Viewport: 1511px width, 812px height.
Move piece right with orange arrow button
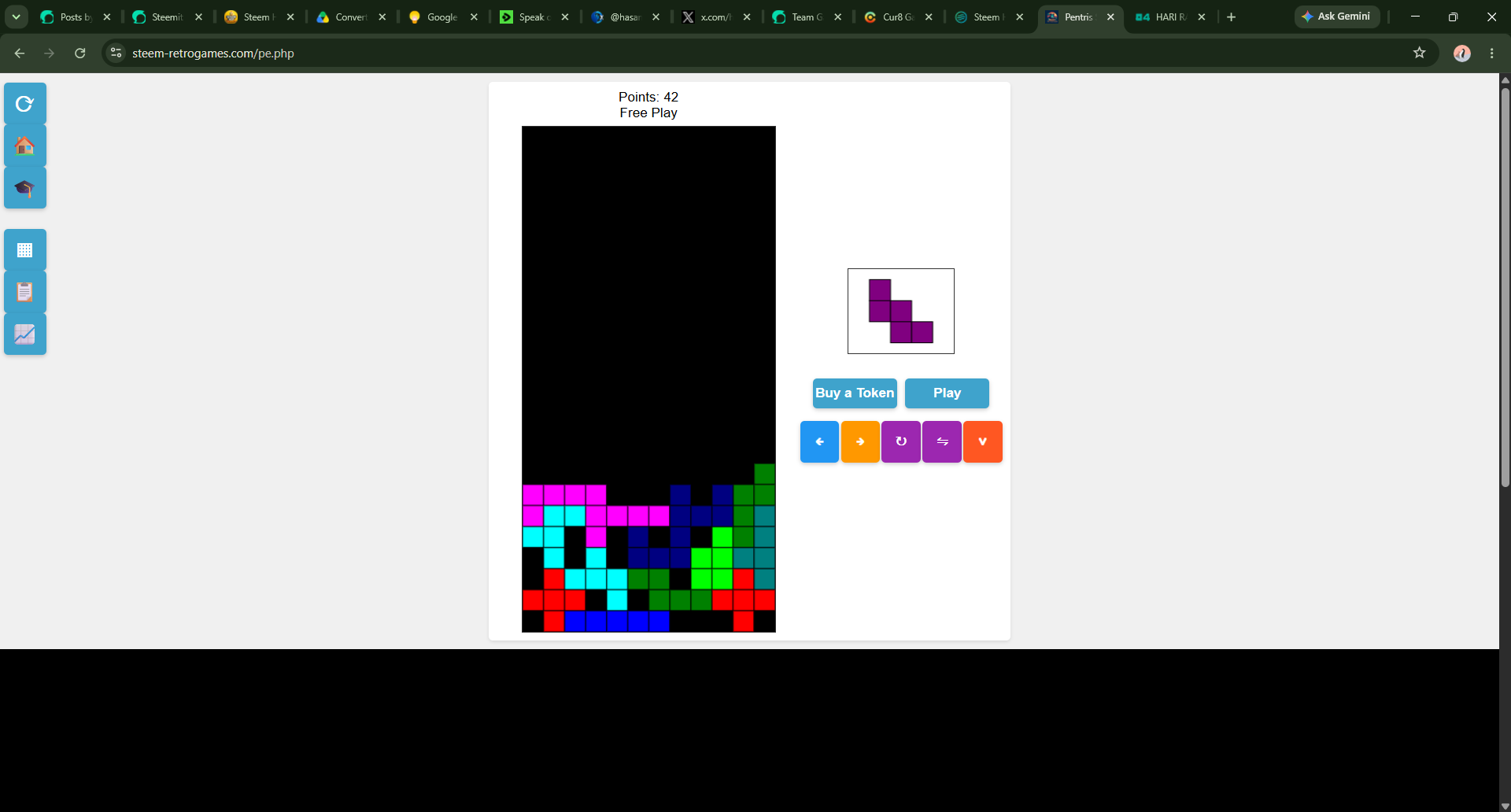pyautogui.click(x=860, y=441)
